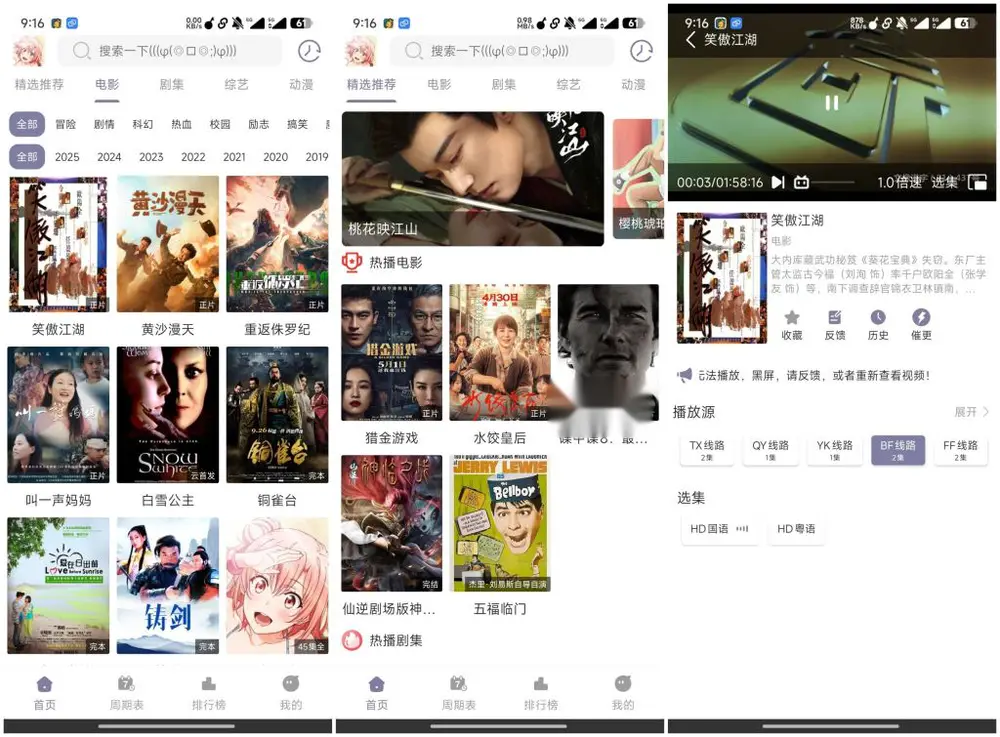Play the HD国语 episode
This screenshot has height=737, width=1000.
click(x=719, y=529)
